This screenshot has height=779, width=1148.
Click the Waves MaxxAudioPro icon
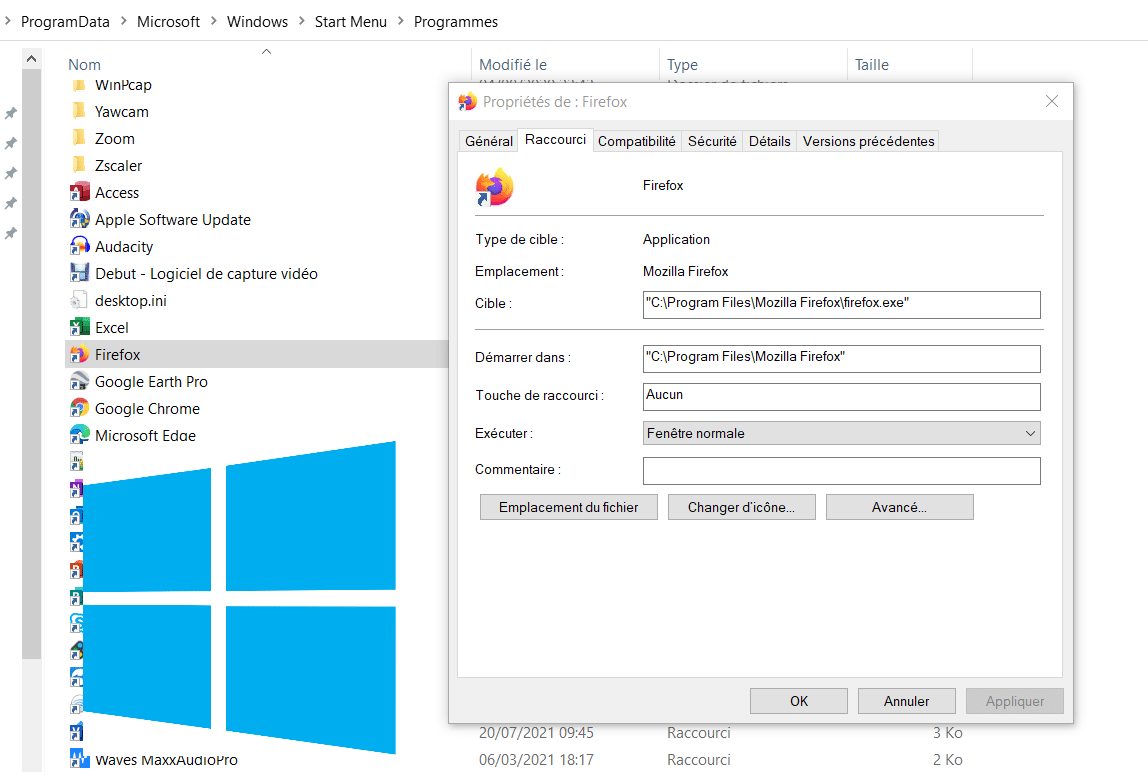(79, 759)
